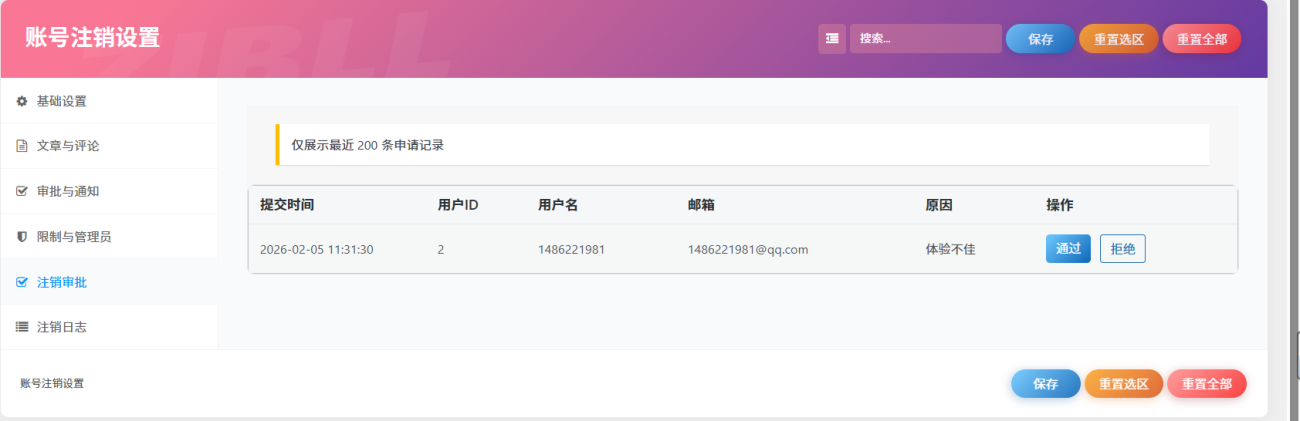Click the 提交时间 column header
This screenshot has width=1300, height=421.
[x=287, y=205]
